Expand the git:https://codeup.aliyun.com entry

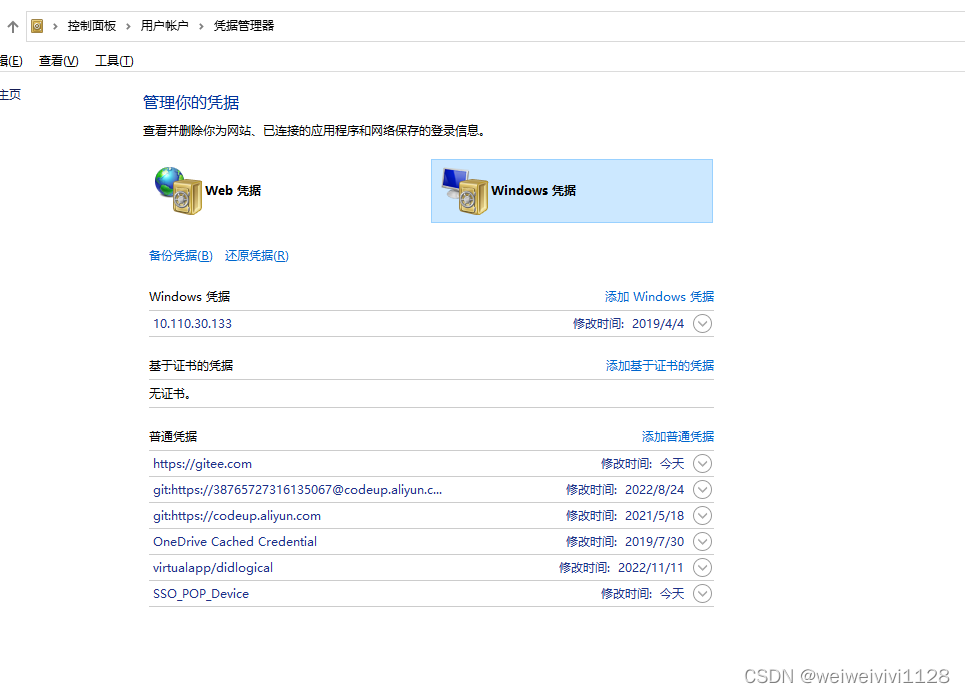click(702, 515)
